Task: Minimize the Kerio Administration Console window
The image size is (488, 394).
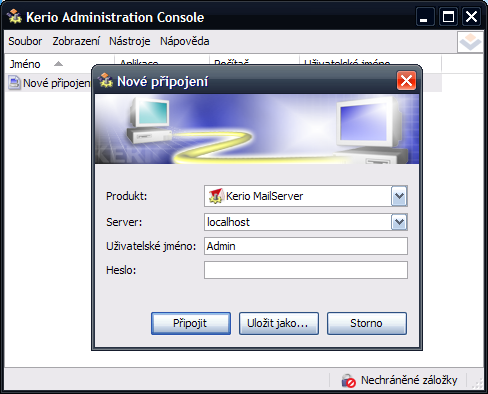Action: click(x=425, y=17)
